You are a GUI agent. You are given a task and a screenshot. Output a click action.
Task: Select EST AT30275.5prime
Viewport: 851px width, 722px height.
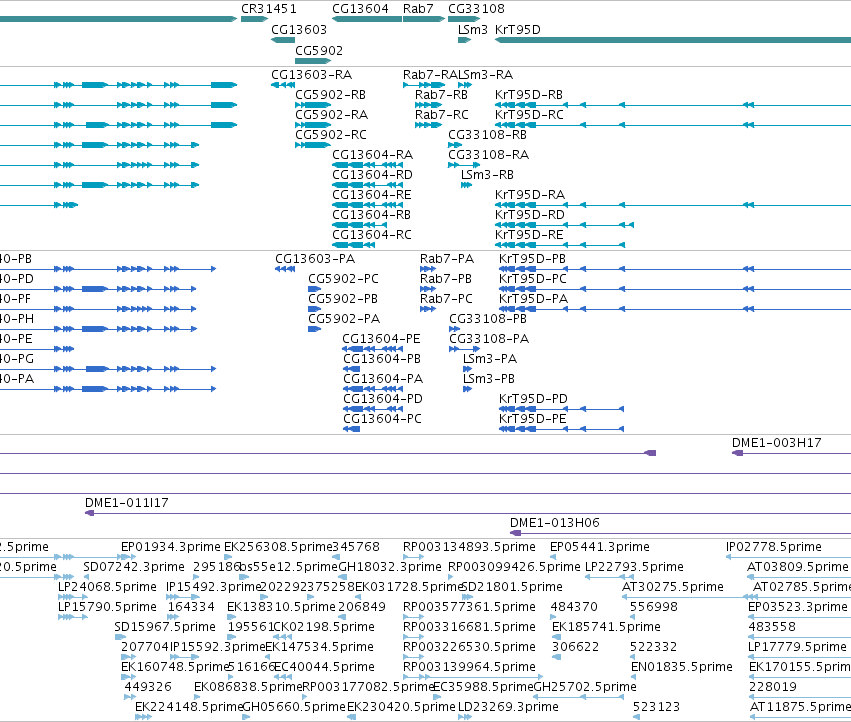[x=673, y=587]
